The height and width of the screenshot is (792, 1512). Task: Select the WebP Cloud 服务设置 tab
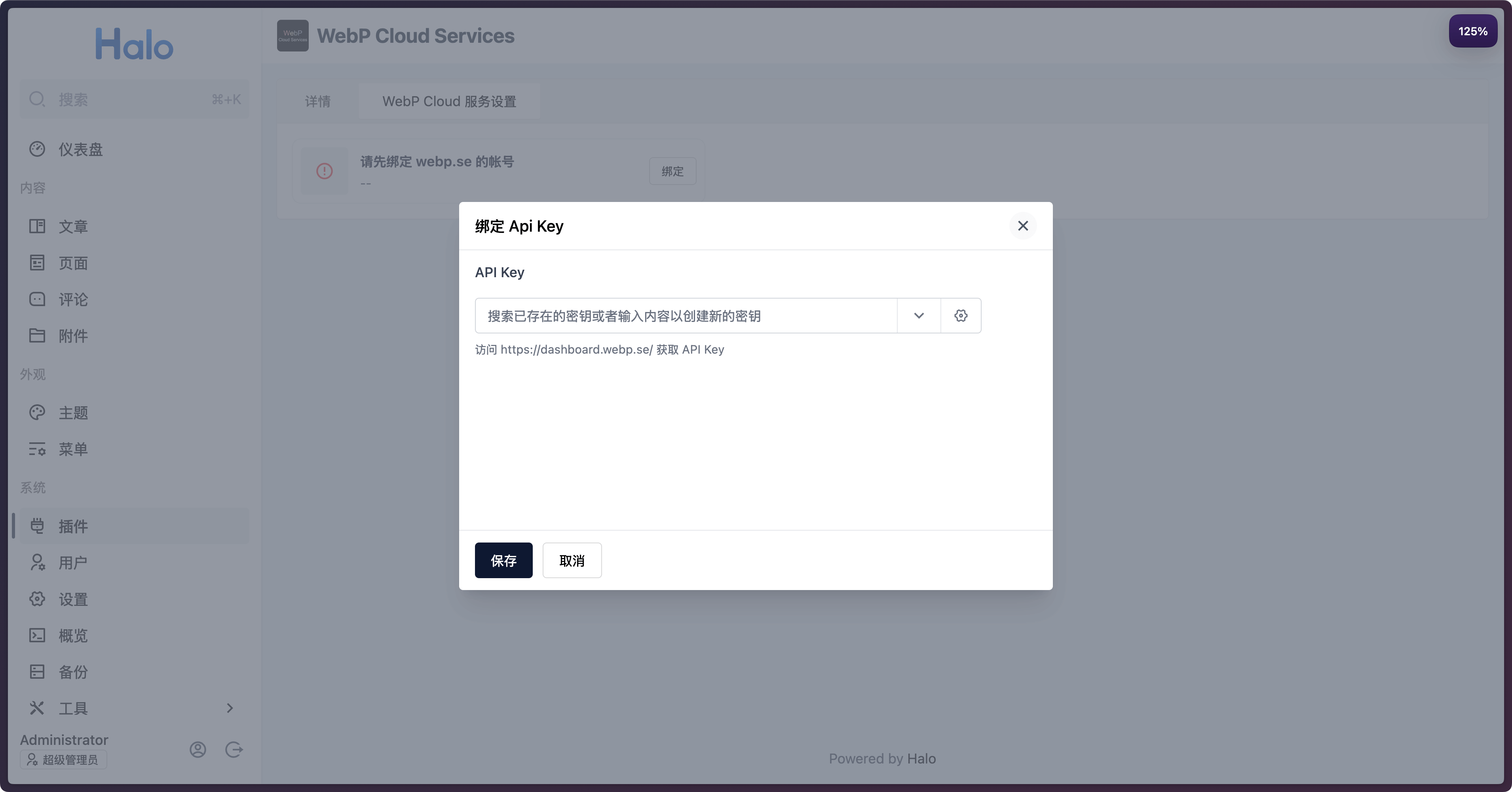coord(449,101)
